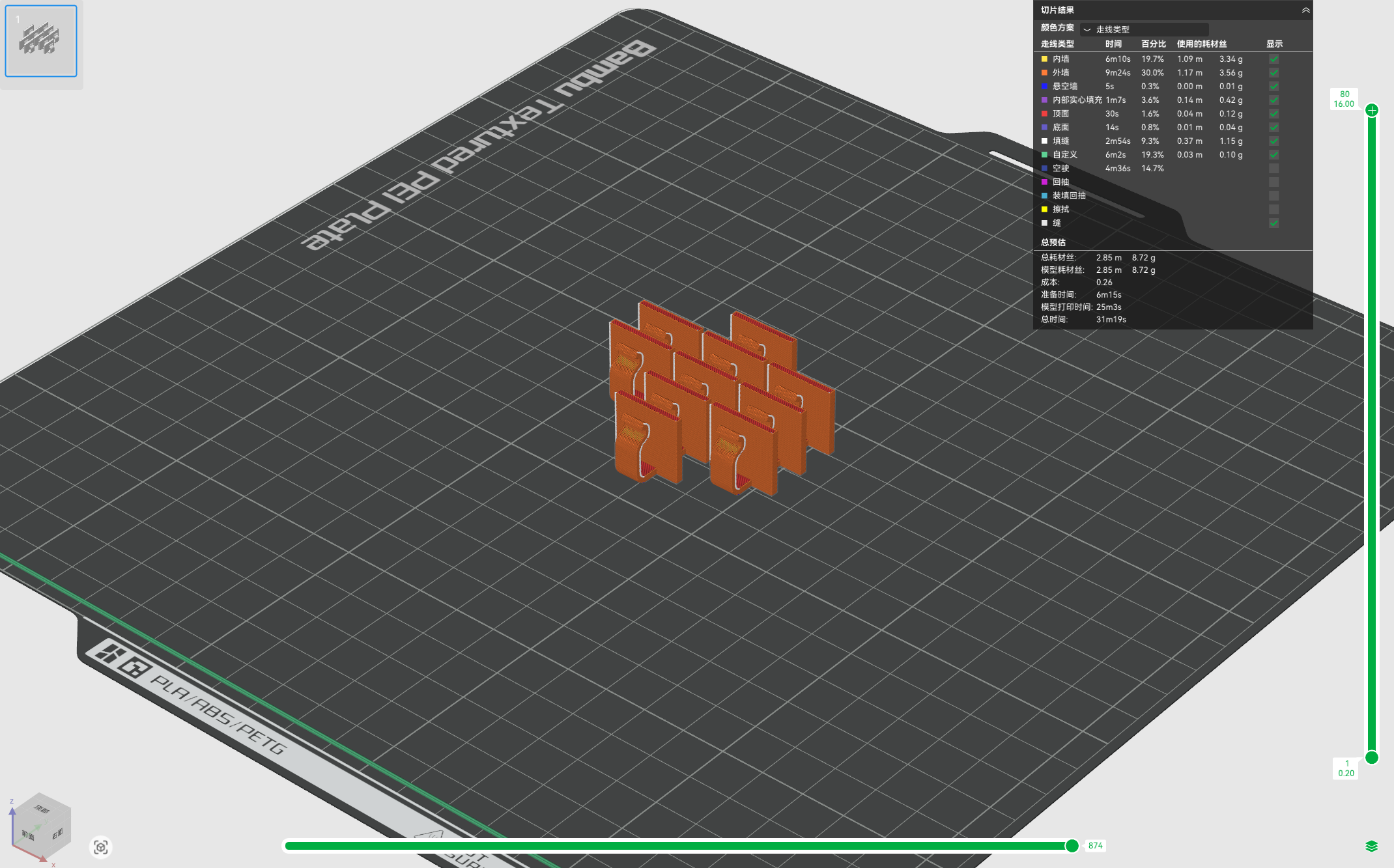Collapse the 切片结果 panel with chevron

pos(1305,10)
